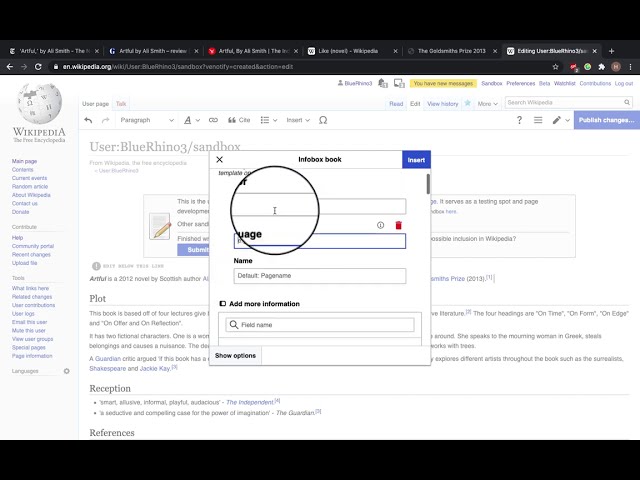The height and width of the screenshot is (480, 640).
Task: Open the Talk tab
Action: [121, 104]
